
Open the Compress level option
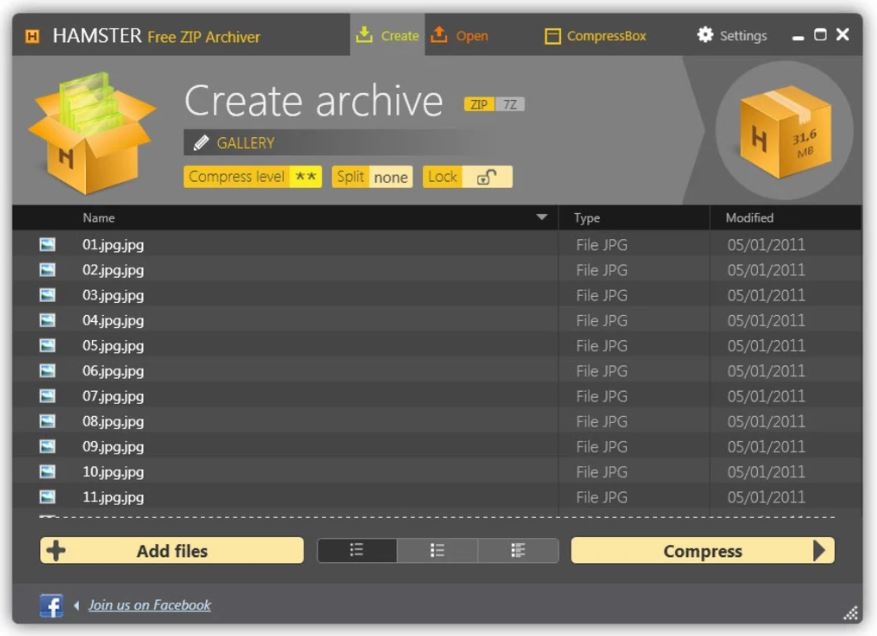tap(253, 177)
